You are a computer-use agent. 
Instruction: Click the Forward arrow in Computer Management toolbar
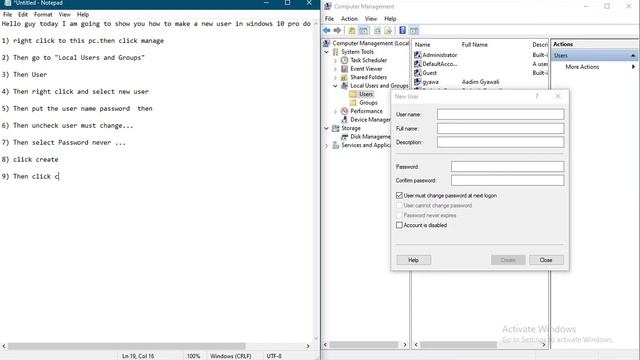(x=337, y=31)
